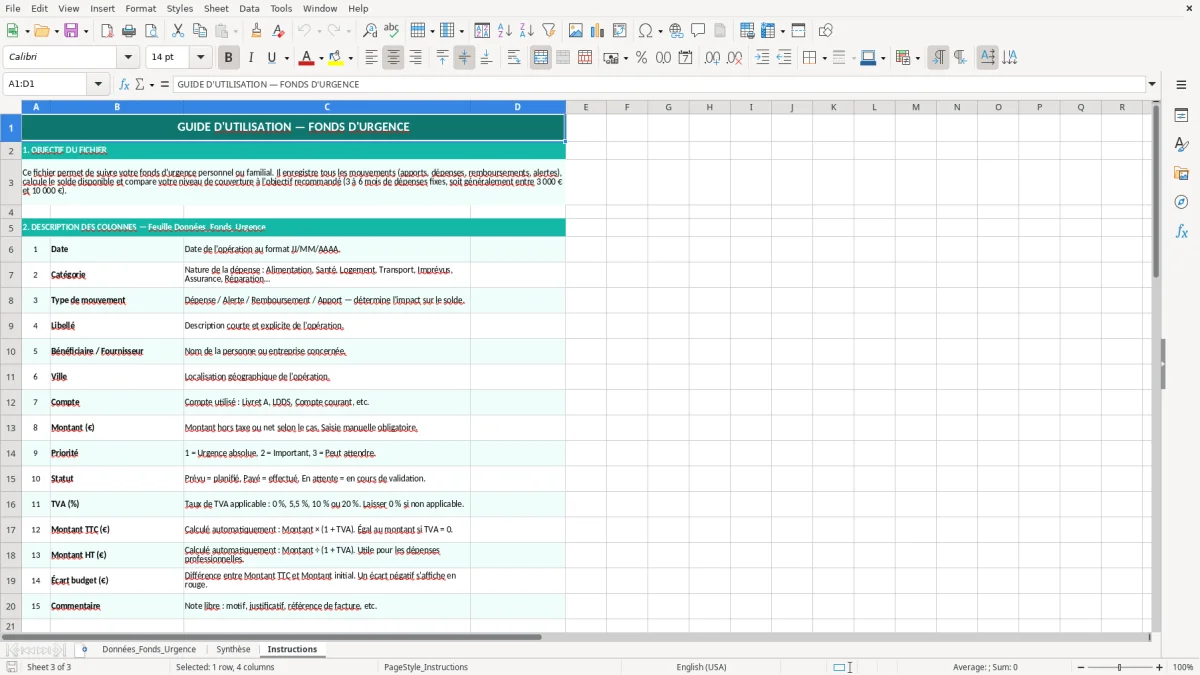The width and height of the screenshot is (1200, 675).
Task: Run the spelling check icon
Action: 392,31
